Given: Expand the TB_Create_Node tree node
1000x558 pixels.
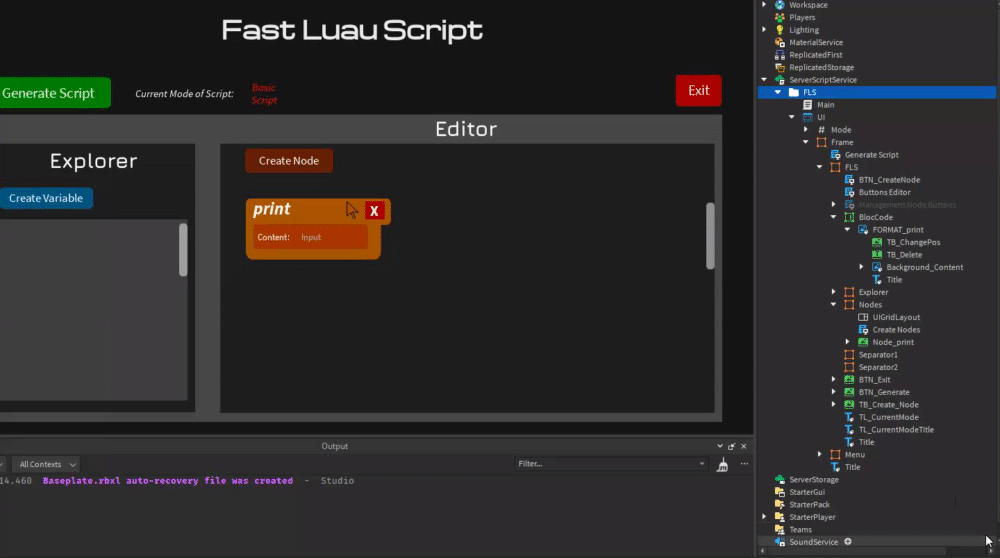Looking at the screenshot, I should tap(834, 404).
